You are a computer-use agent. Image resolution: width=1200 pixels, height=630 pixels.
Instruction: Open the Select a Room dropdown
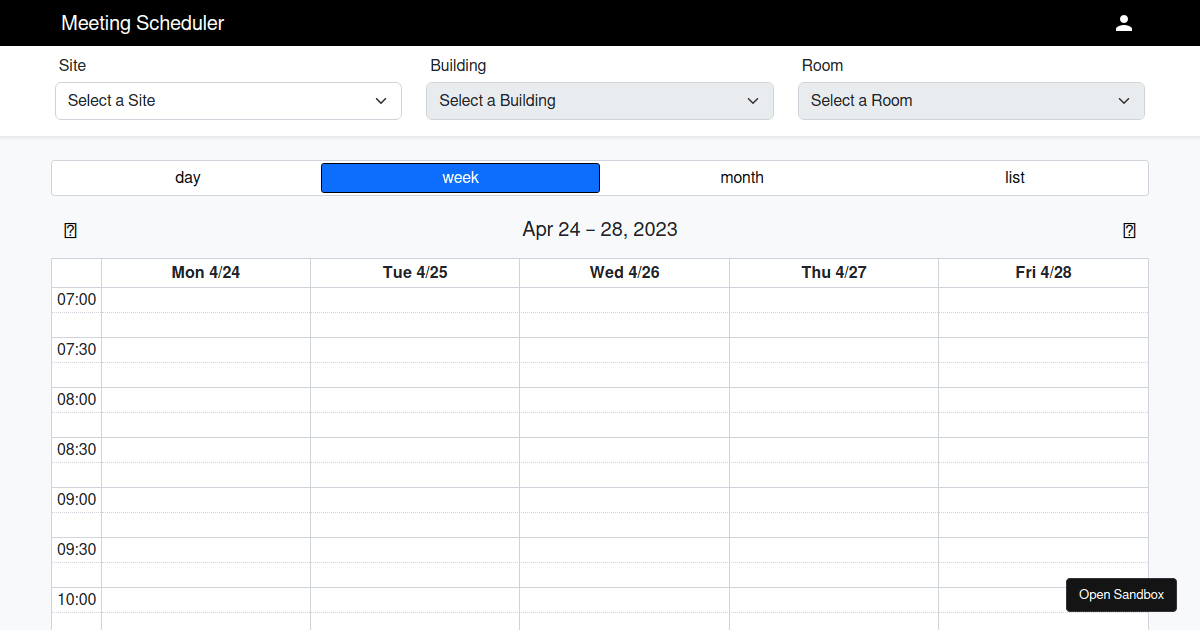[970, 101]
